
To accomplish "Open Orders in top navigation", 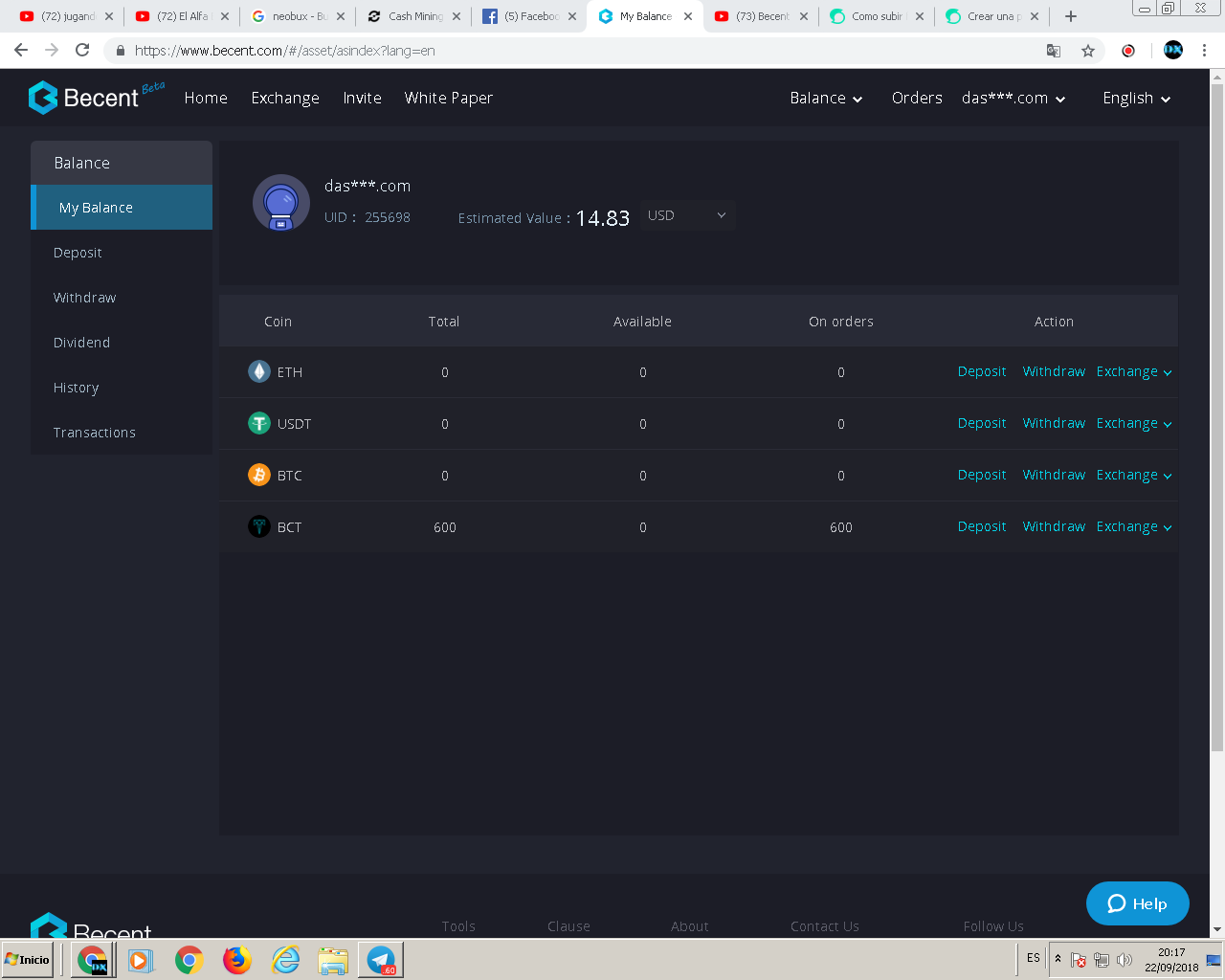I will [917, 98].
